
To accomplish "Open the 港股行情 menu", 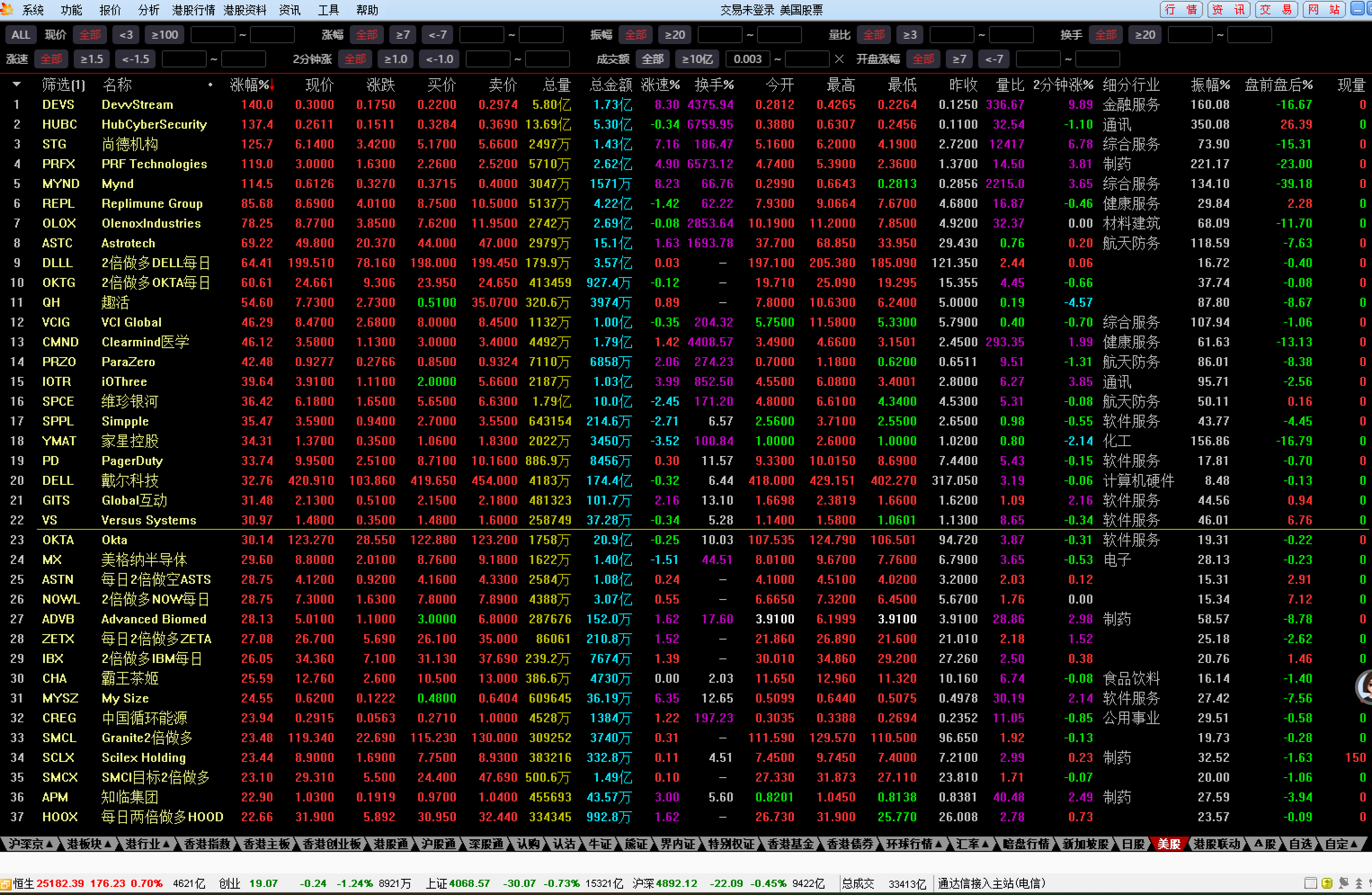I will point(194,10).
